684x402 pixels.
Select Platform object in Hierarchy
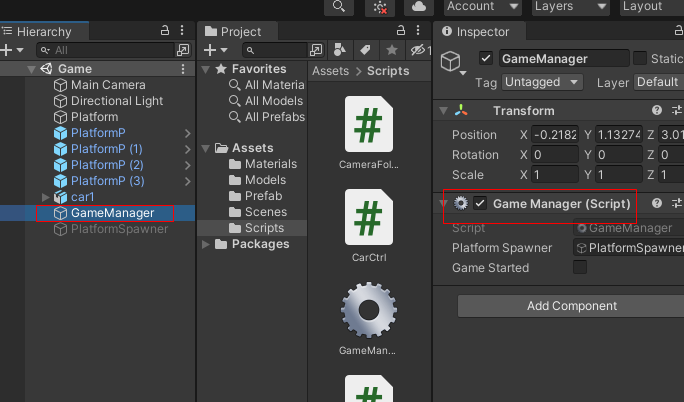click(x=94, y=117)
